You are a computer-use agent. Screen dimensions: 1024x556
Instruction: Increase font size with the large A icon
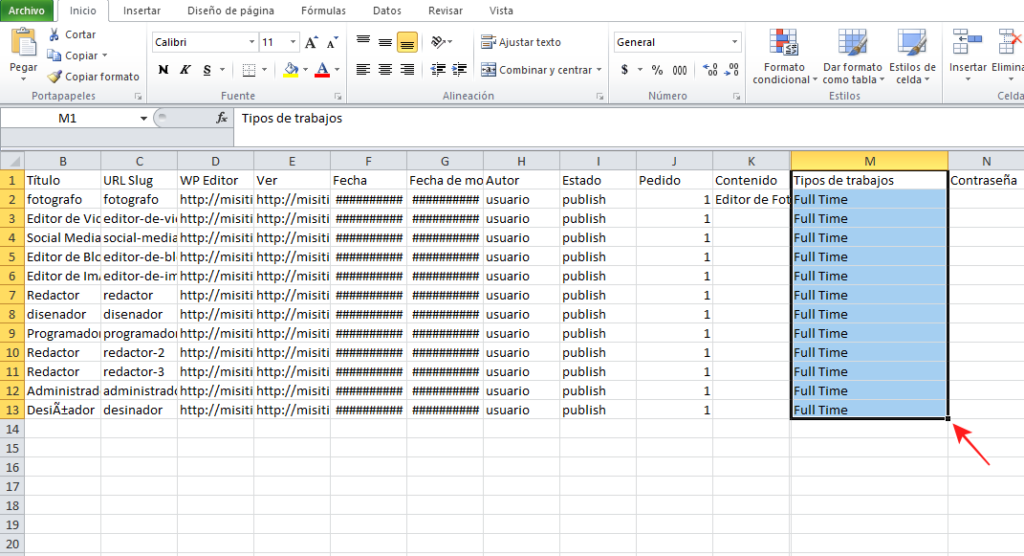pos(312,42)
